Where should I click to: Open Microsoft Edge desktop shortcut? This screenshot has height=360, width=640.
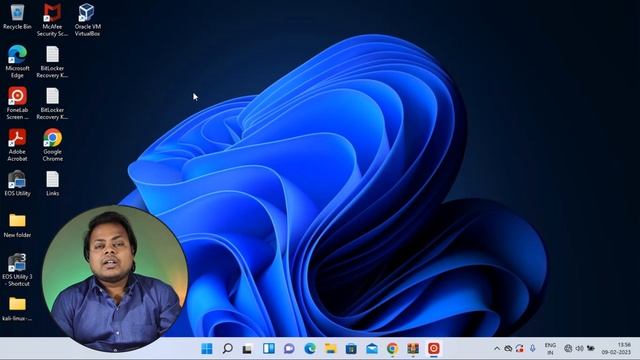[17, 62]
